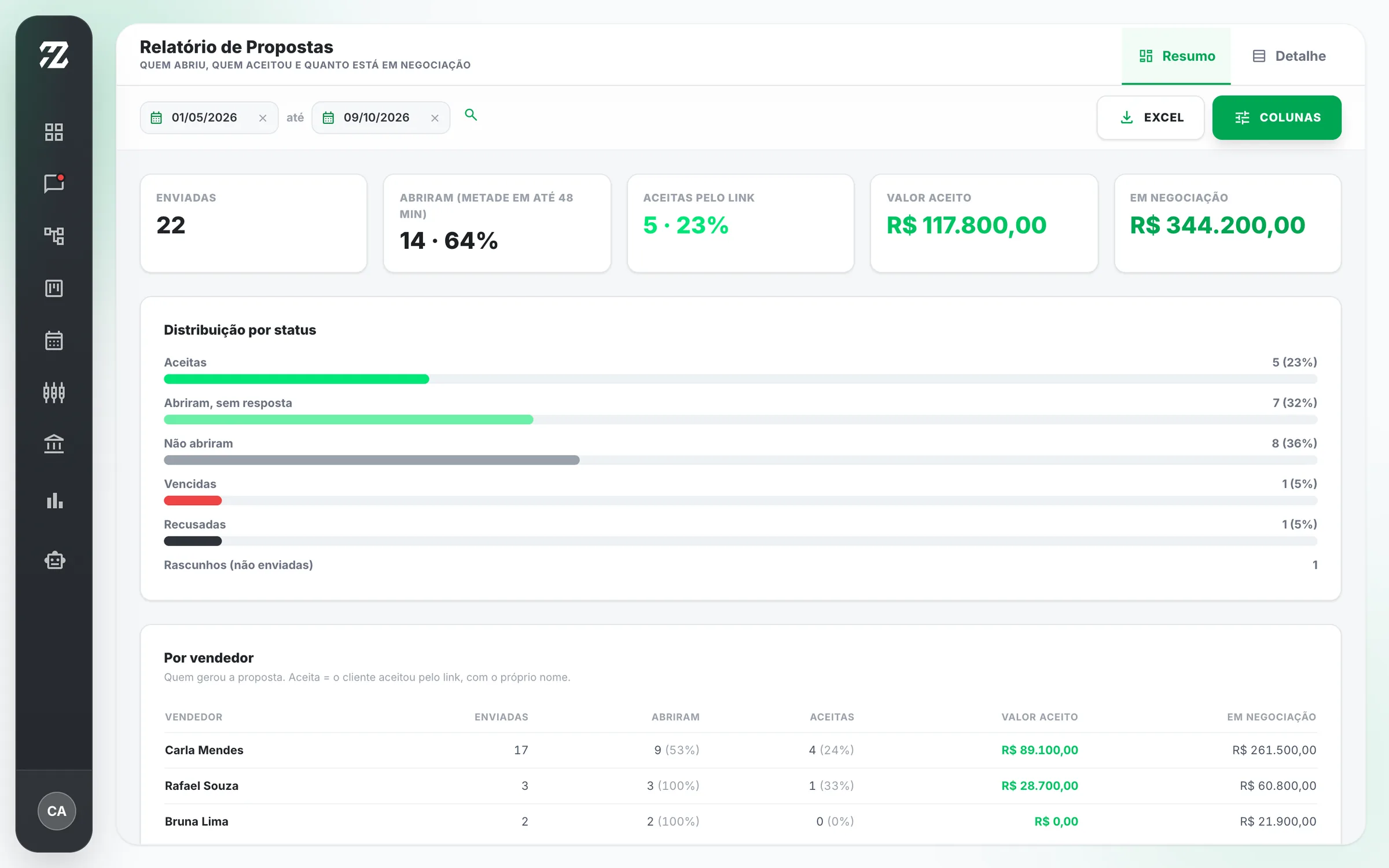Open the dashboard grid icon in sidebar

(54, 132)
